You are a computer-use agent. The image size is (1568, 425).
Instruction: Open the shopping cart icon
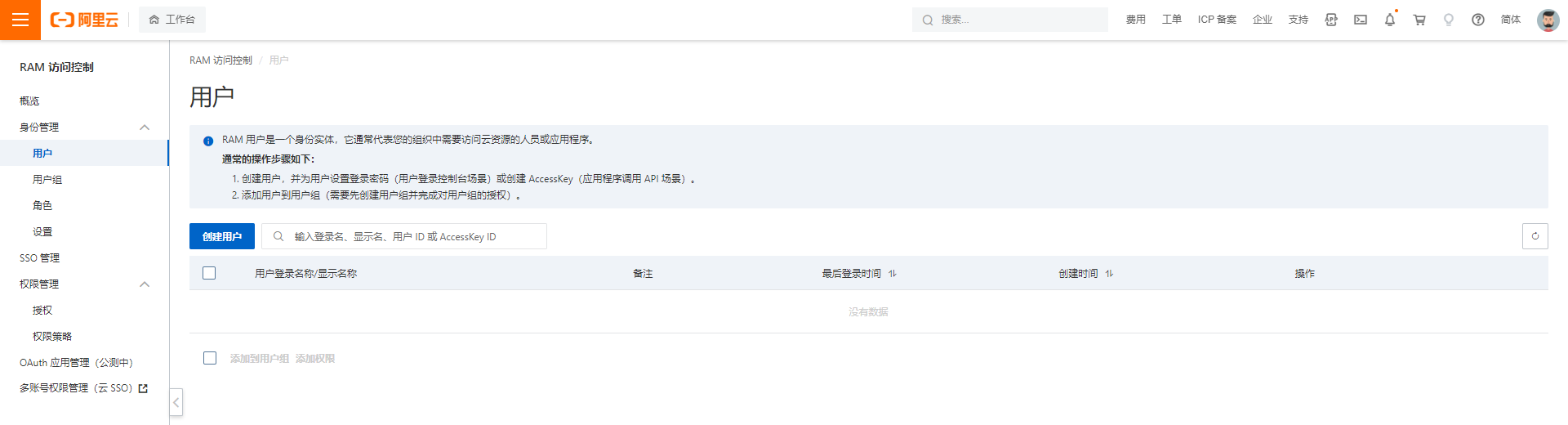pyautogui.click(x=1419, y=20)
